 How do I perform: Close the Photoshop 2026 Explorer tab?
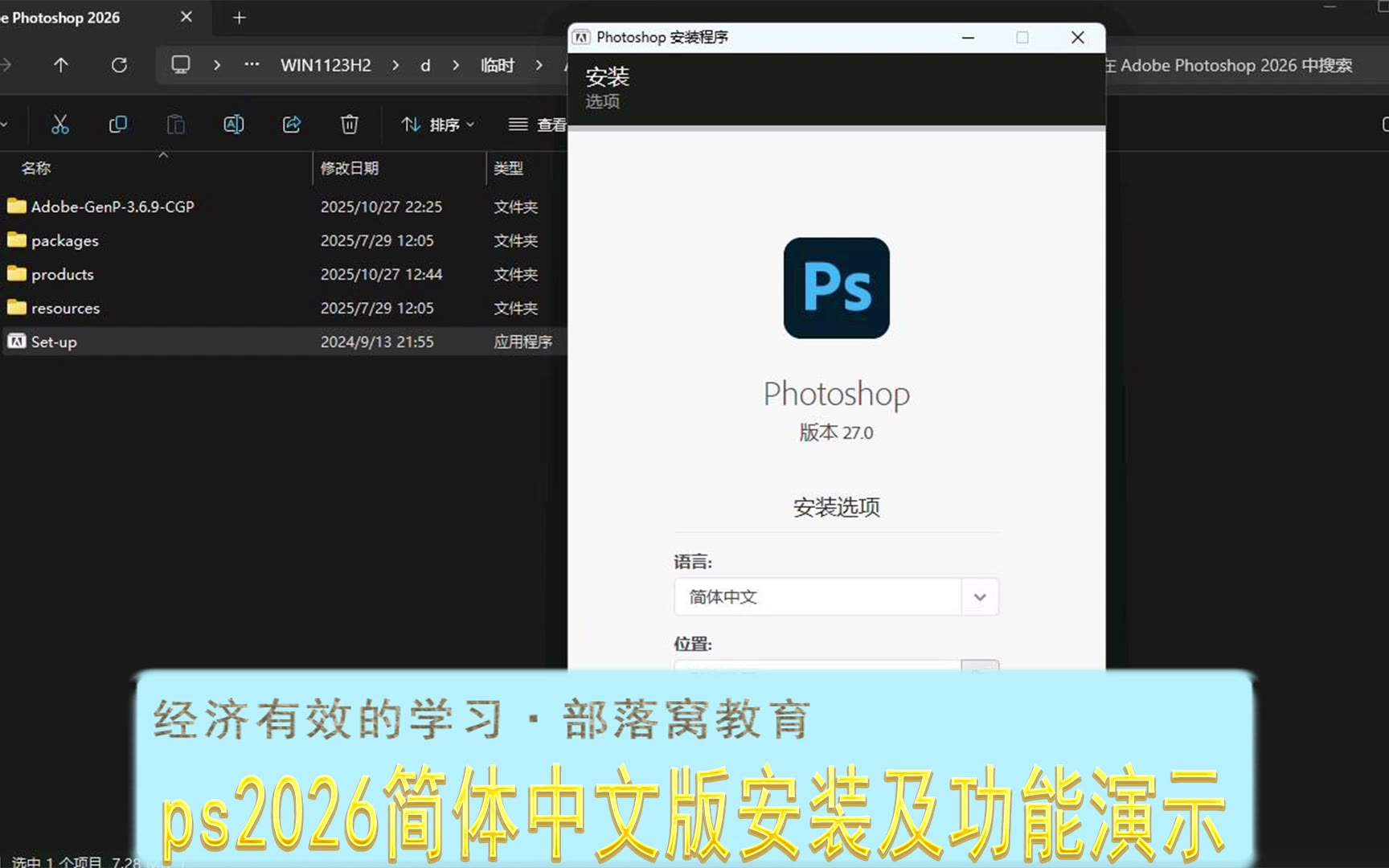pyautogui.click(x=186, y=17)
